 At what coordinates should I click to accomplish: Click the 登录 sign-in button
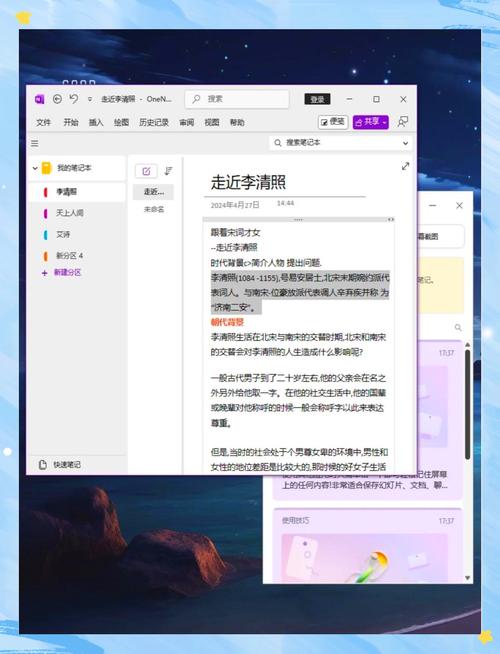tap(317, 99)
